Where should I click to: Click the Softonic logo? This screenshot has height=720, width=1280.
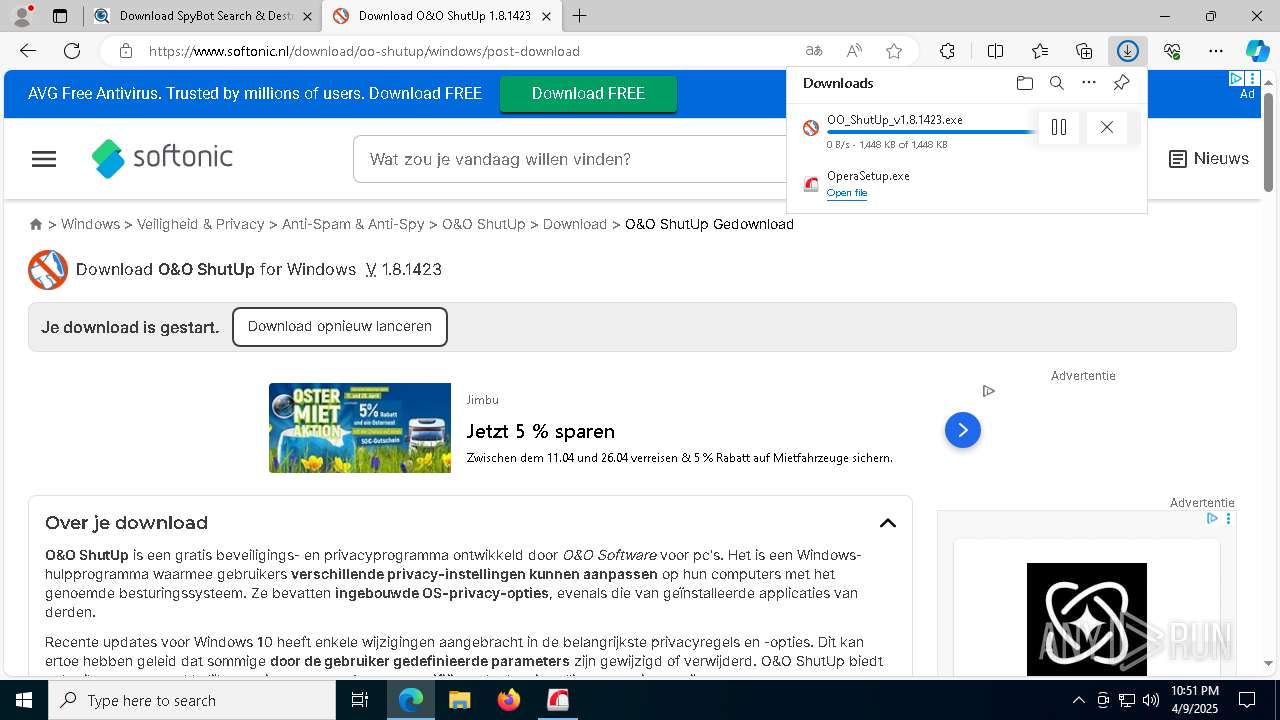coord(162,158)
